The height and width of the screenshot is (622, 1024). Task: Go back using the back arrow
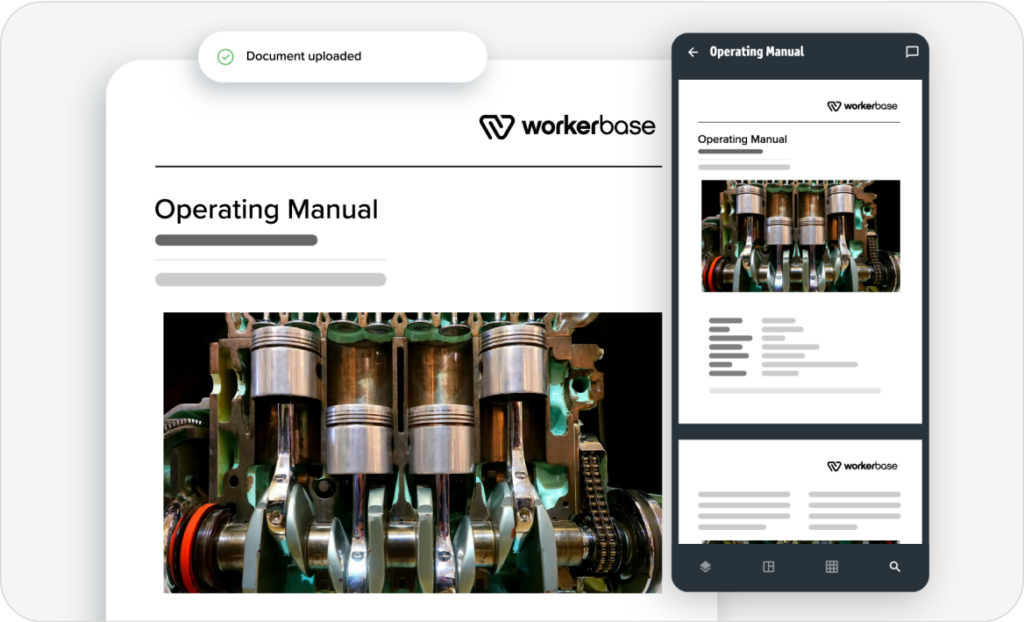click(x=692, y=51)
